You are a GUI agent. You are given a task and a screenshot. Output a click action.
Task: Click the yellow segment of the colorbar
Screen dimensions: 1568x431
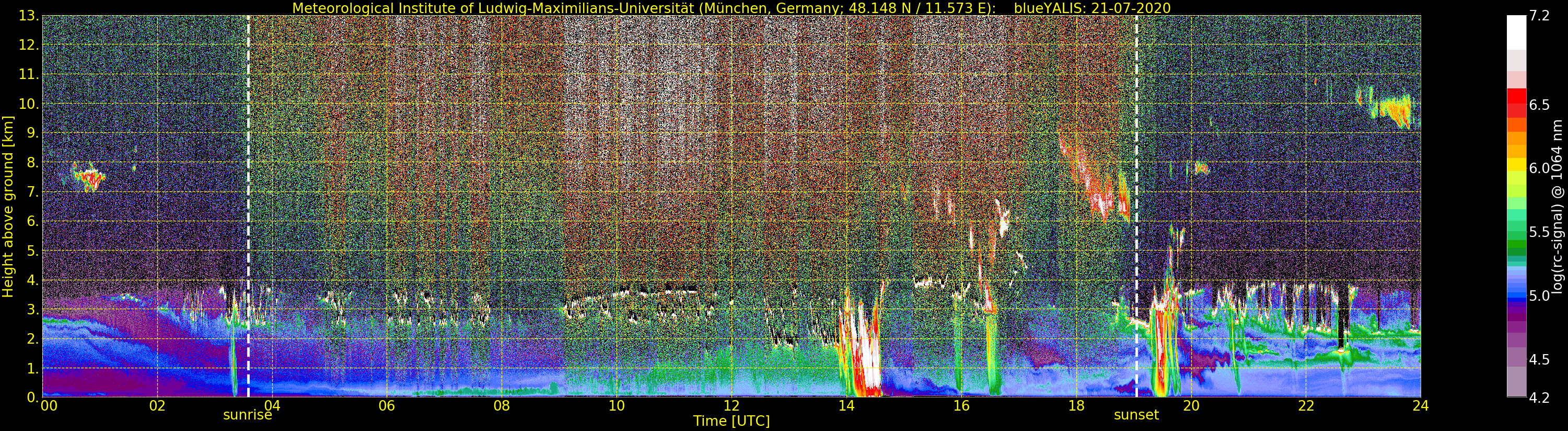1516,165
